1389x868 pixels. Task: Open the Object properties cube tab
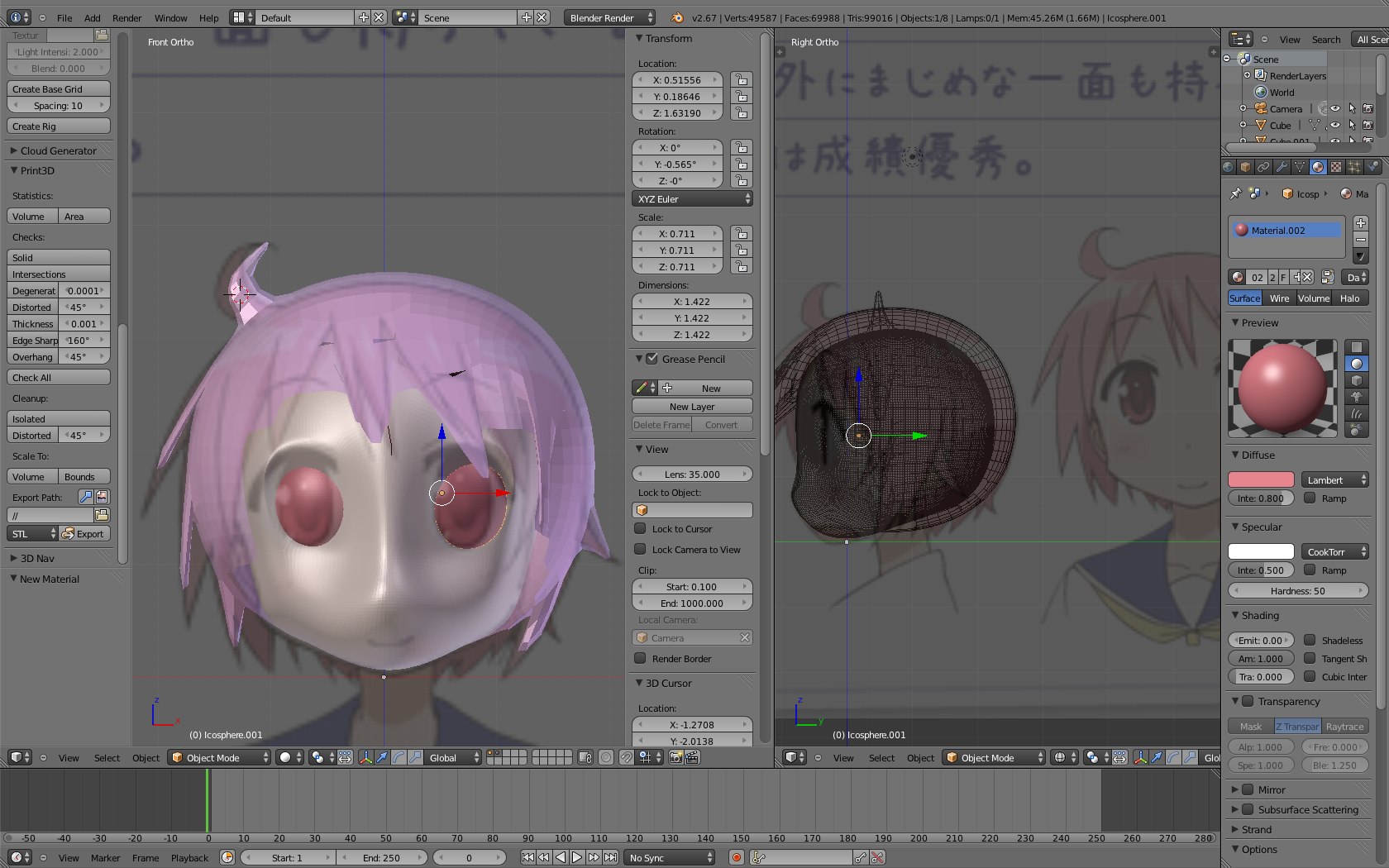tap(1245, 167)
